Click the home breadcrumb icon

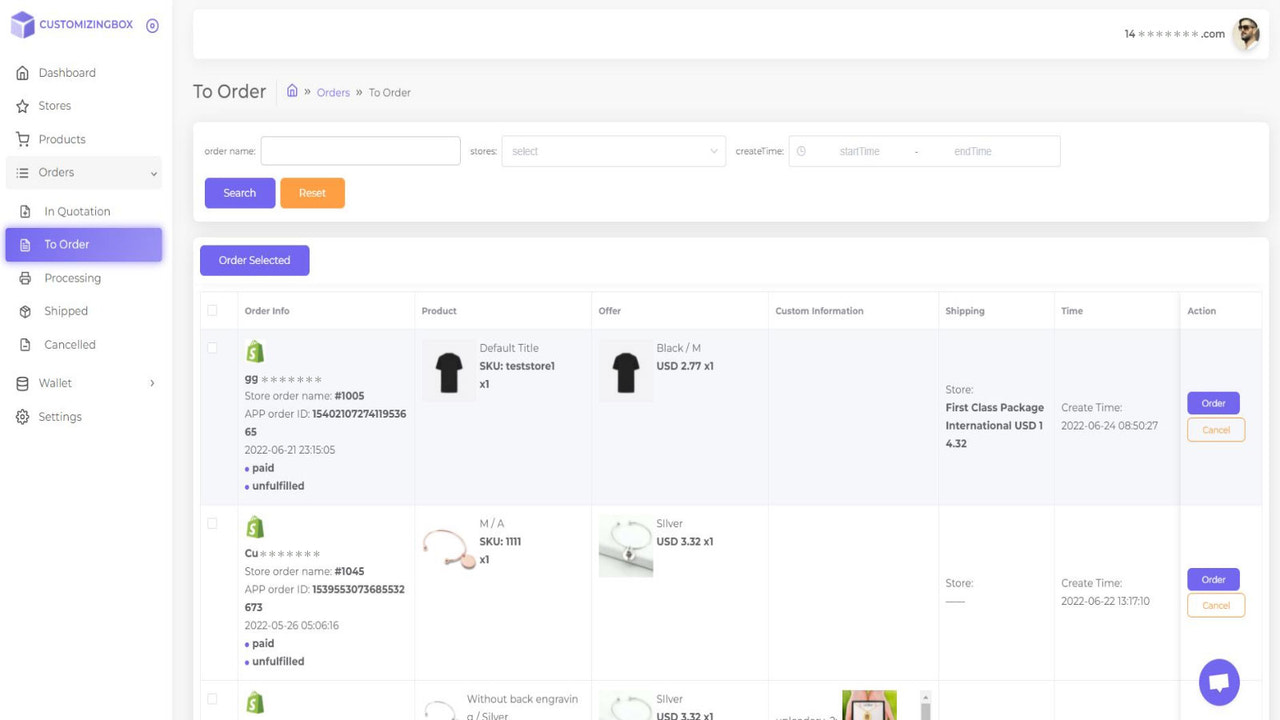291,91
